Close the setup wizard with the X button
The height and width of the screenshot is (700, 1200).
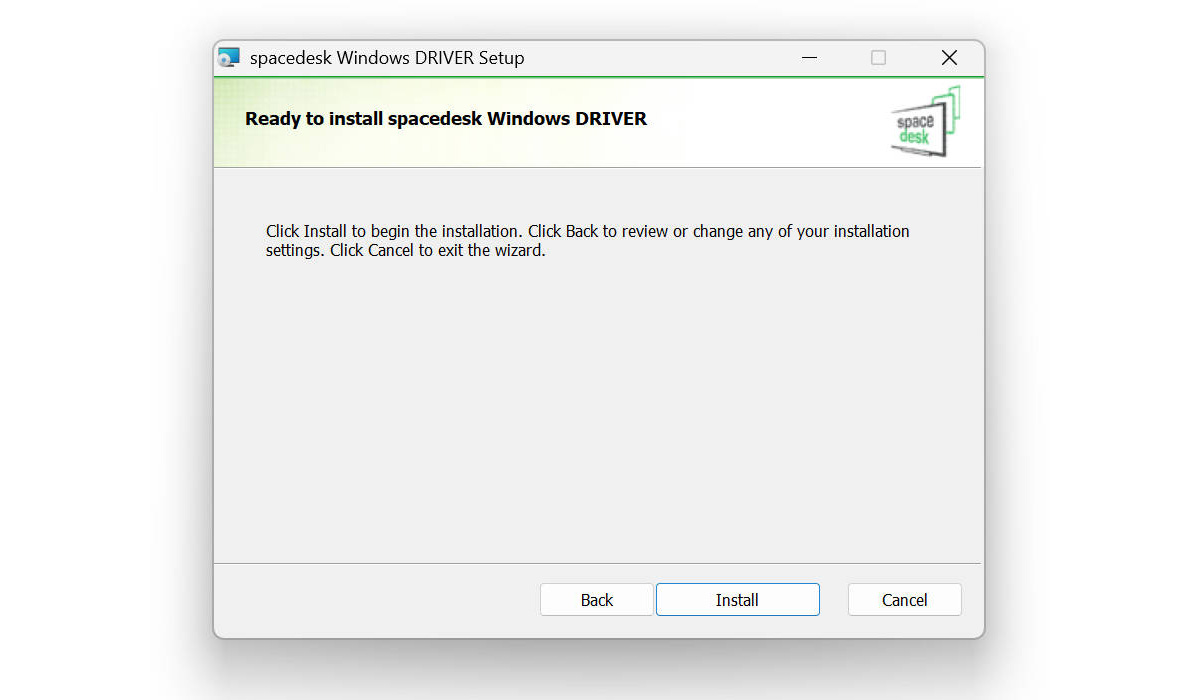tap(949, 58)
